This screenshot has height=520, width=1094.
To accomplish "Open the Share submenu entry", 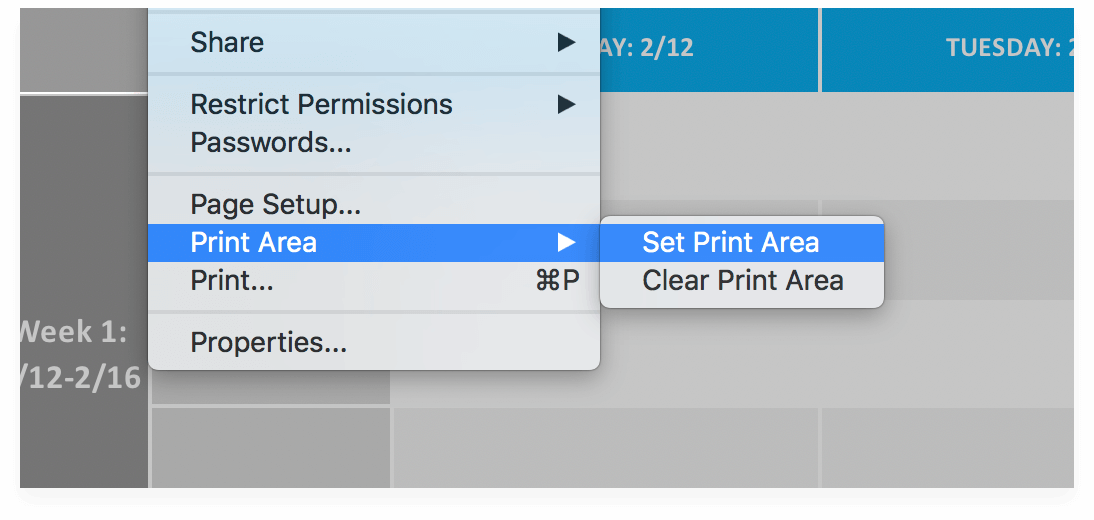I will click(228, 43).
